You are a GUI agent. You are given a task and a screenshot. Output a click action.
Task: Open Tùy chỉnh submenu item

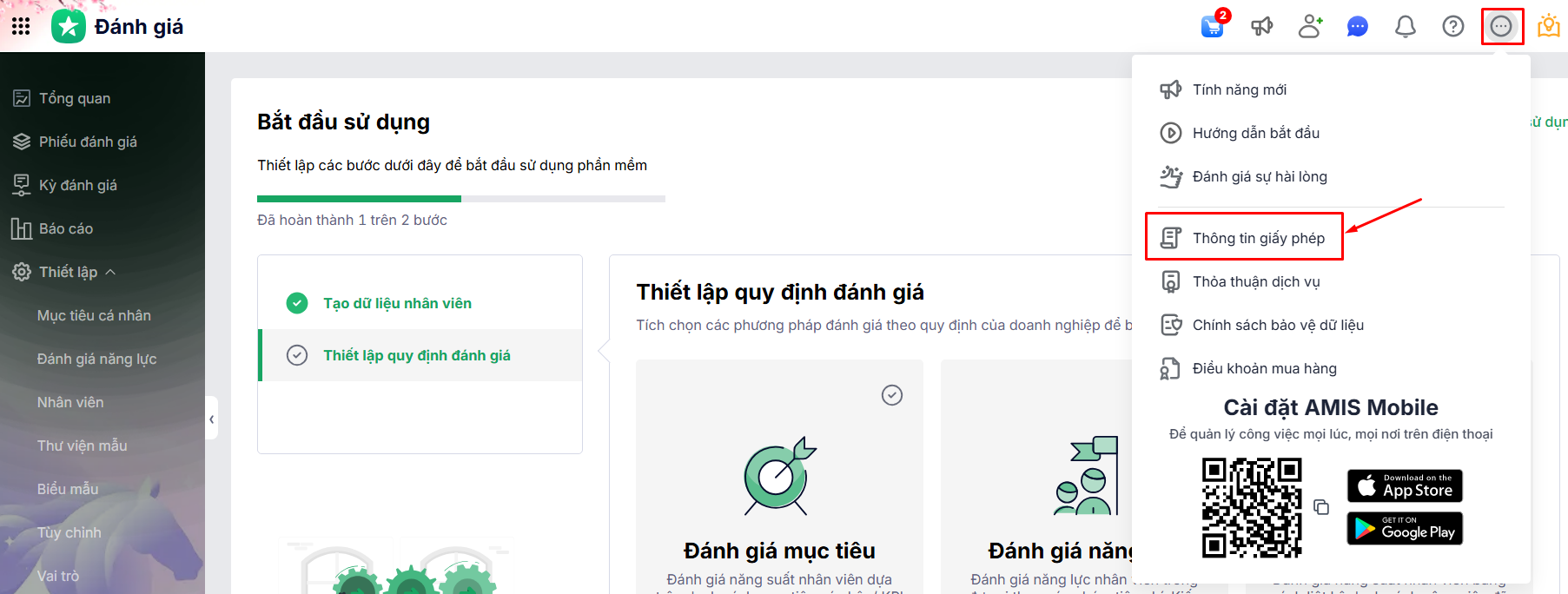pos(69,532)
